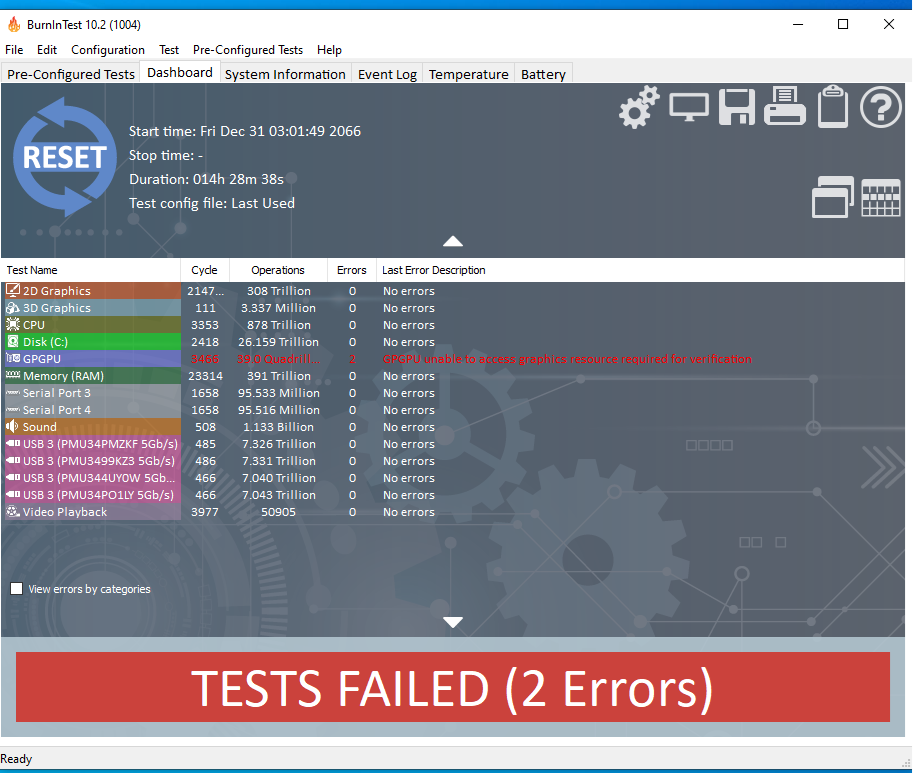The height and width of the screenshot is (774, 913).
Task: Click the Ready status bar text
Action: 16,759
